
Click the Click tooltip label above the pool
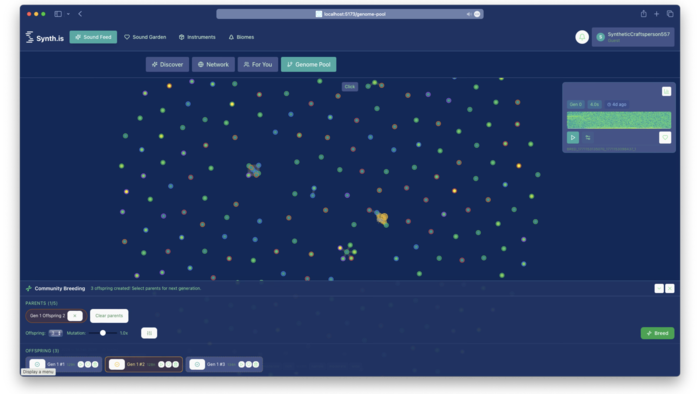click(350, 87)
